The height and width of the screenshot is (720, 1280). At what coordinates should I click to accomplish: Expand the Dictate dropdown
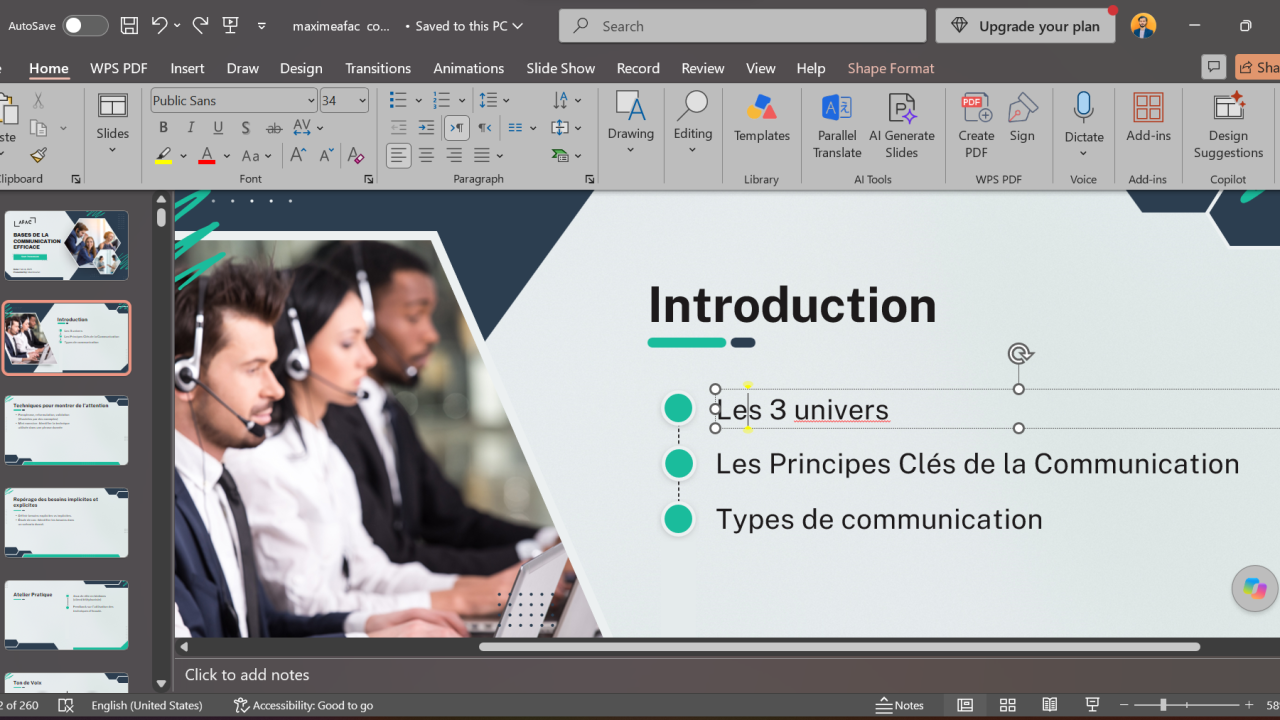(1083, 154)
